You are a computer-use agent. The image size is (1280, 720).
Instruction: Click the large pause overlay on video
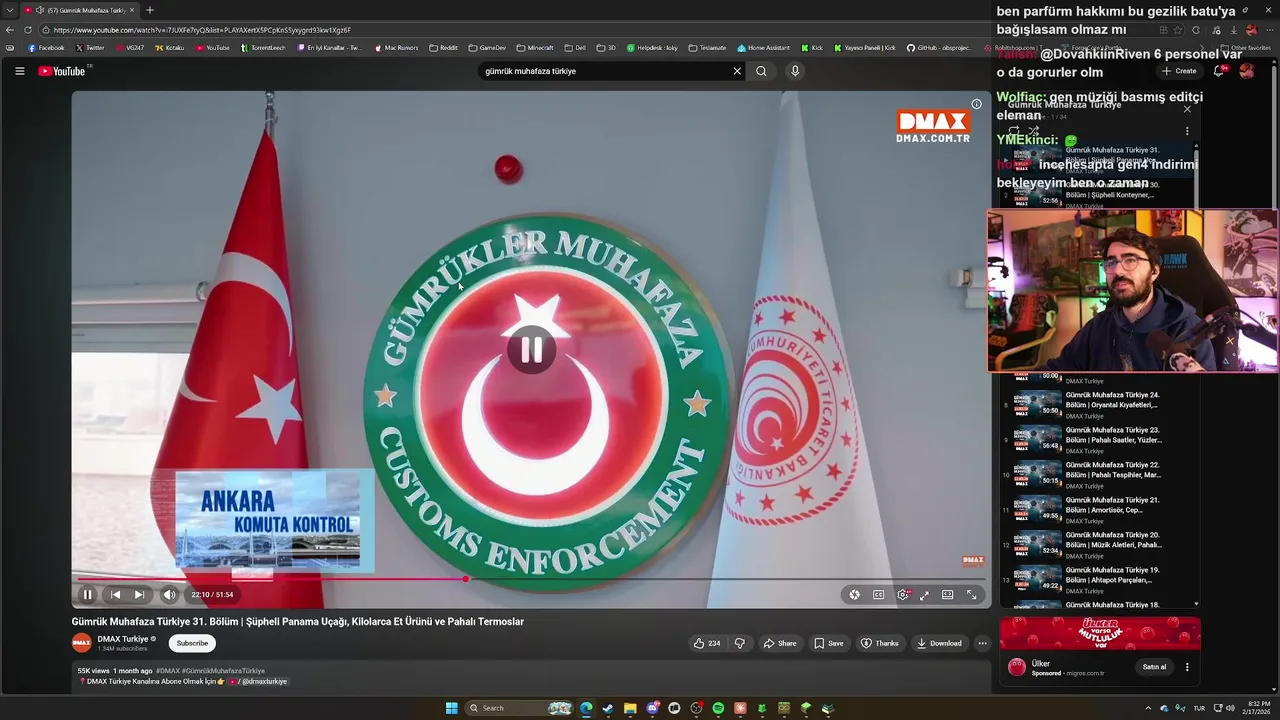click(531, 349)
